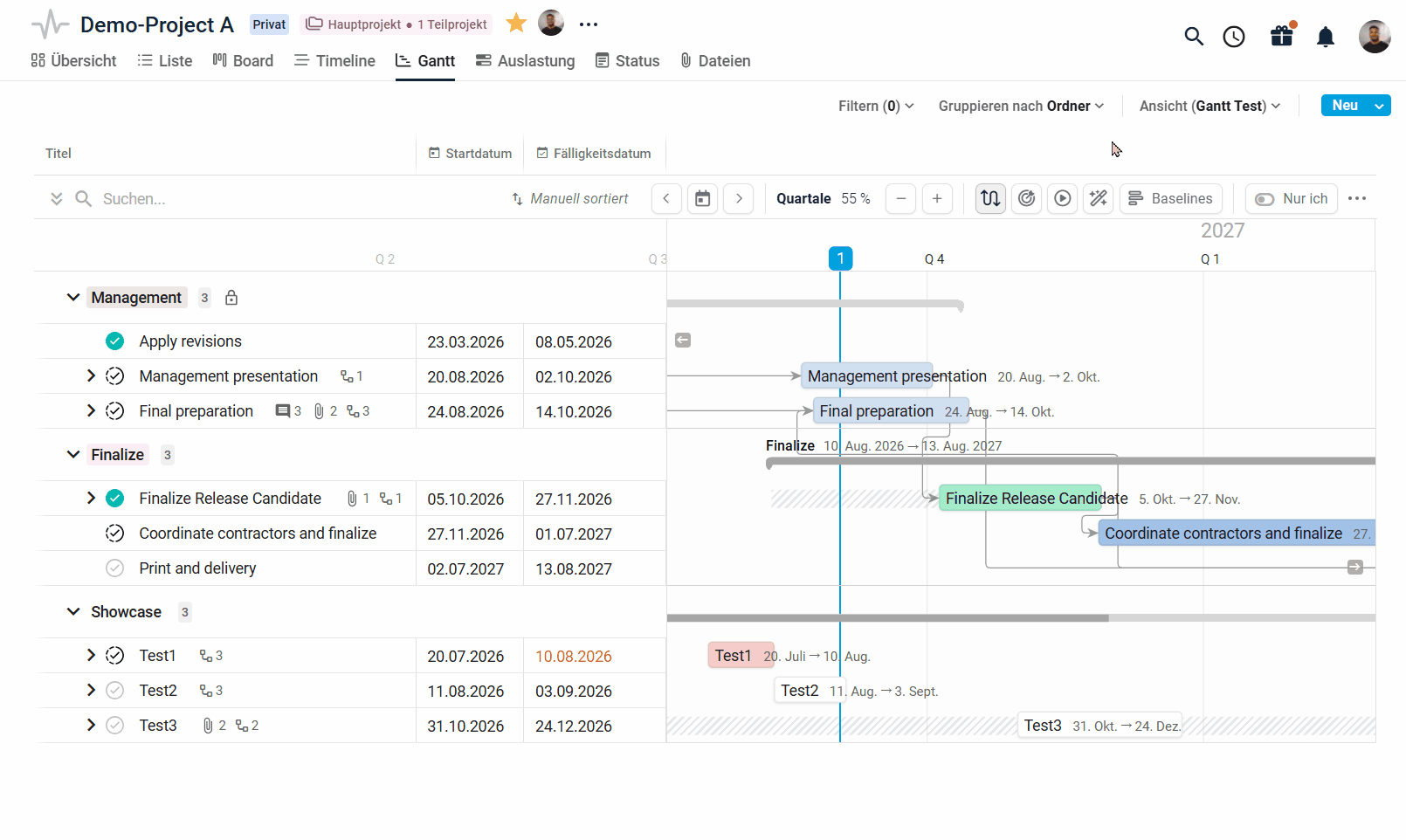
Task: Star the Demo-Project A favorite icon
Action: coord(516,24)
